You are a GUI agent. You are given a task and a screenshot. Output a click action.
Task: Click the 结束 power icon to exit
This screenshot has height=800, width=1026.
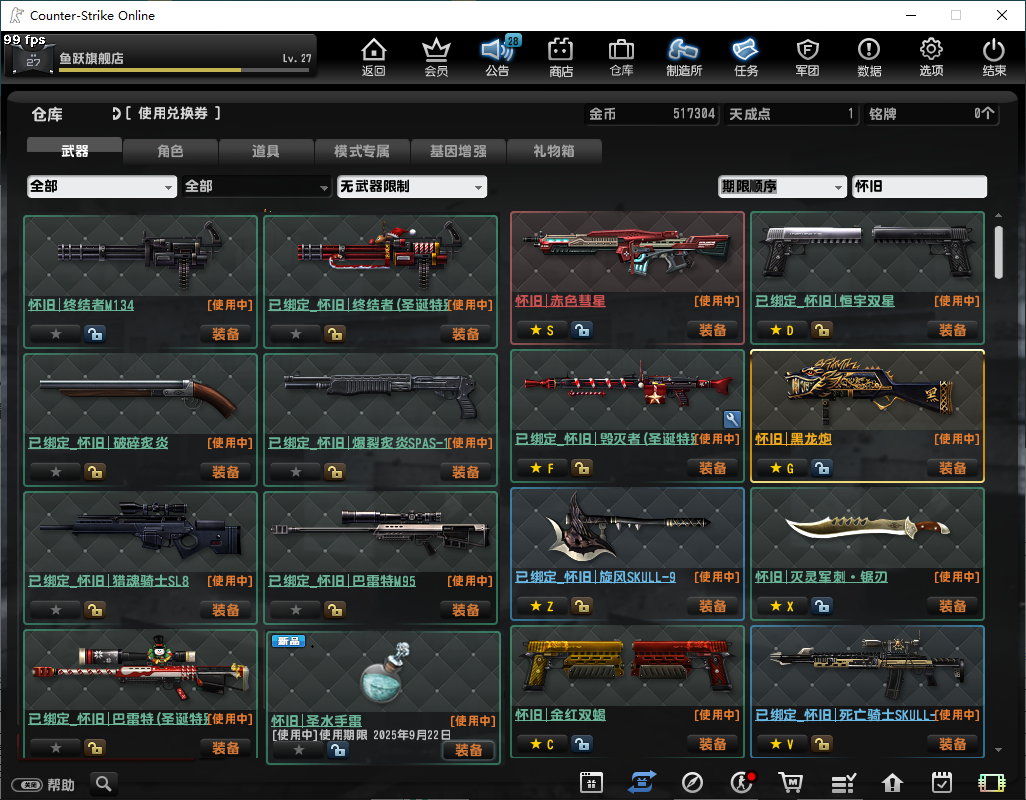[994, 57]
